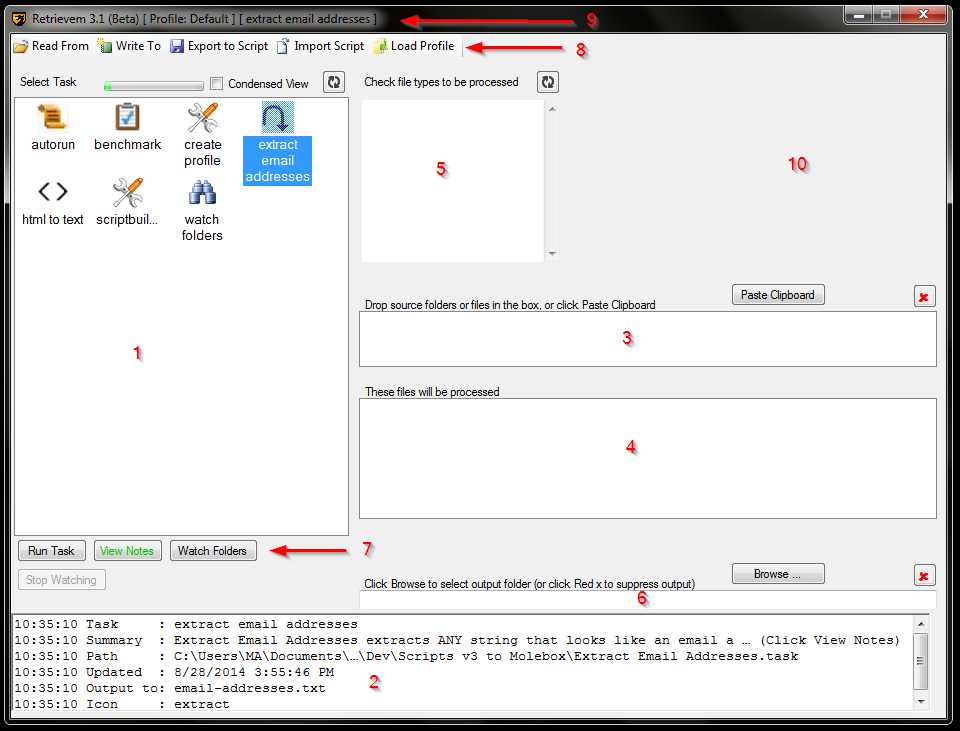Select the benchmark task icon
Image resolution: width=960 pixels, height=731 pixels.
point(127,119)
